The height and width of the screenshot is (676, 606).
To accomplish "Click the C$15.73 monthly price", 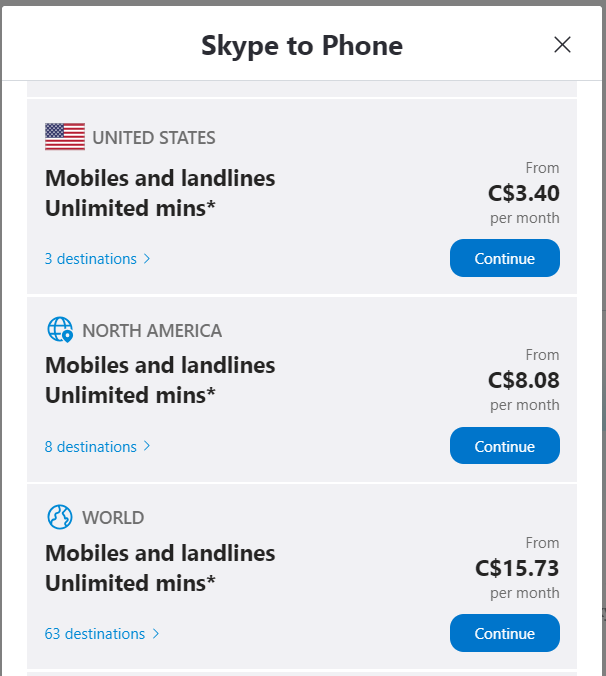I will (x=517, y=568).
